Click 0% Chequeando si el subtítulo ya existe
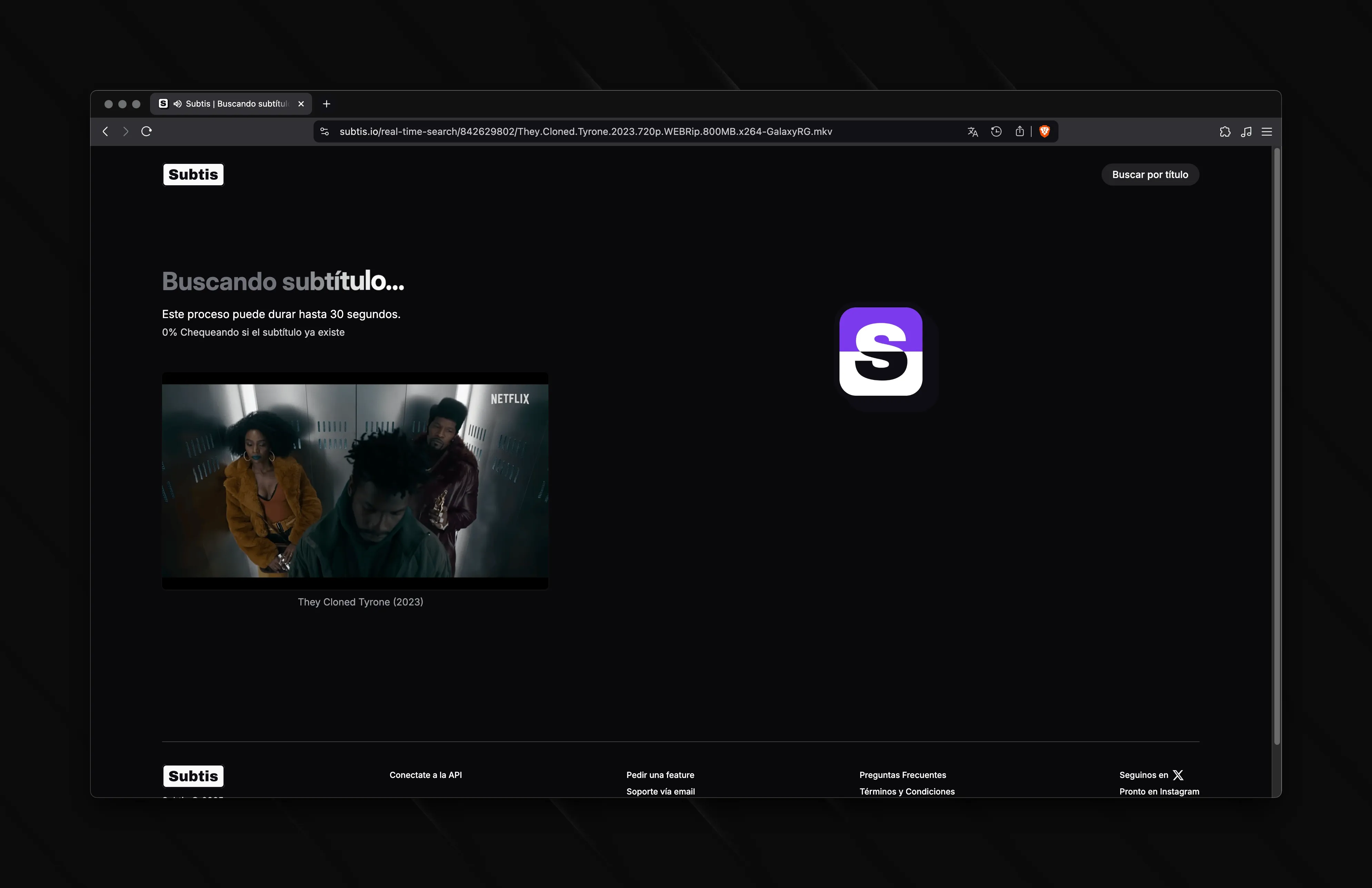 click(x=253, y=332)
